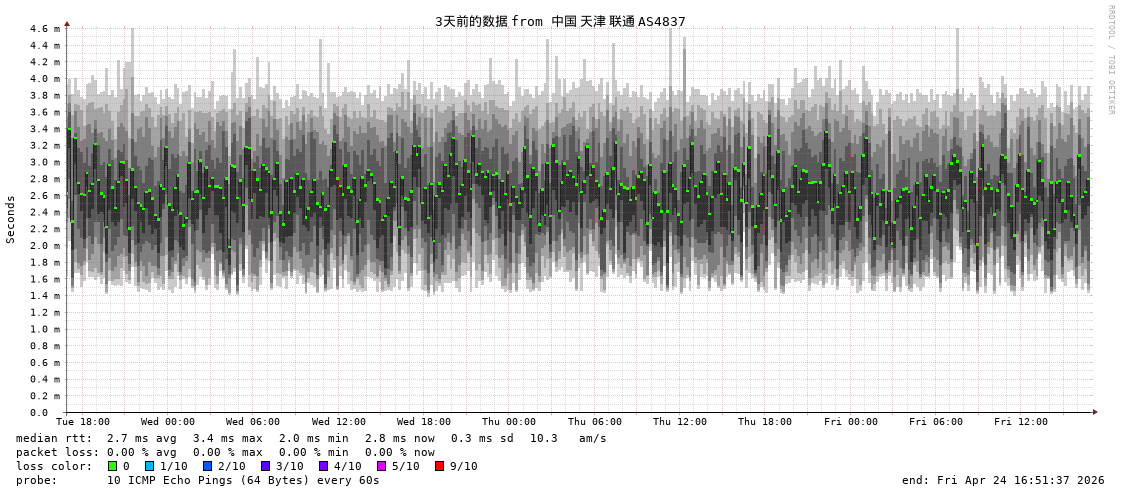
Task: Click the median rtt statistics line
Action: pyautogui.click(x=310, y=438)
